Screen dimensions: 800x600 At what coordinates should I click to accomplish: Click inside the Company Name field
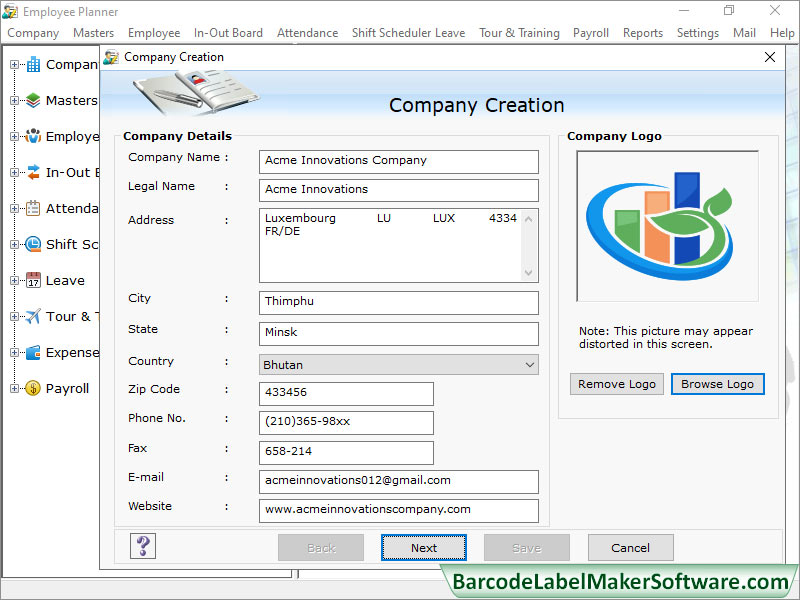tap(398, 162)
